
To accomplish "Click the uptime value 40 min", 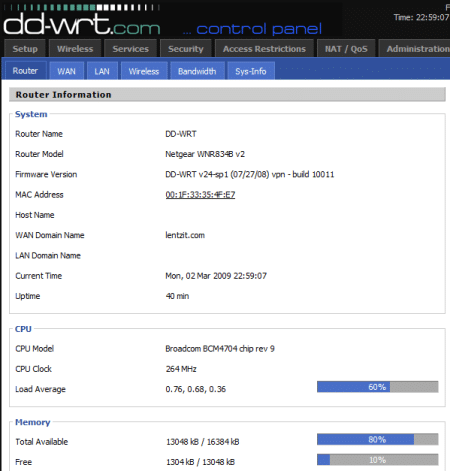I will click(177, 296).
